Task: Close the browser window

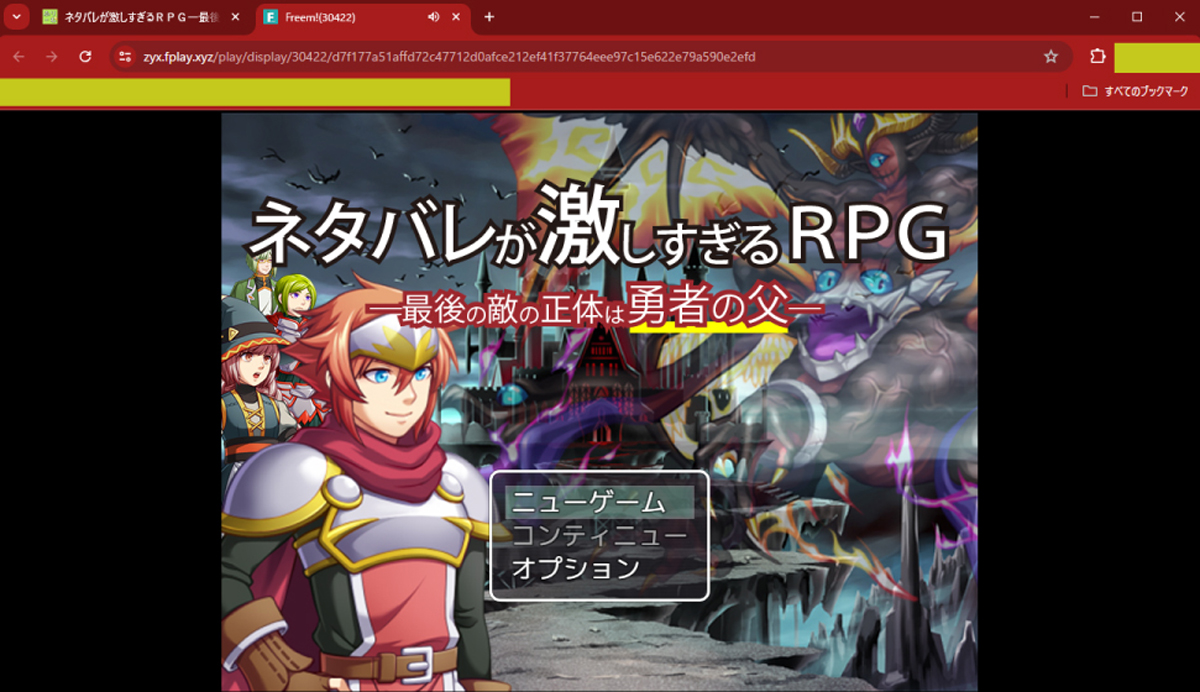Action: 1178,17
